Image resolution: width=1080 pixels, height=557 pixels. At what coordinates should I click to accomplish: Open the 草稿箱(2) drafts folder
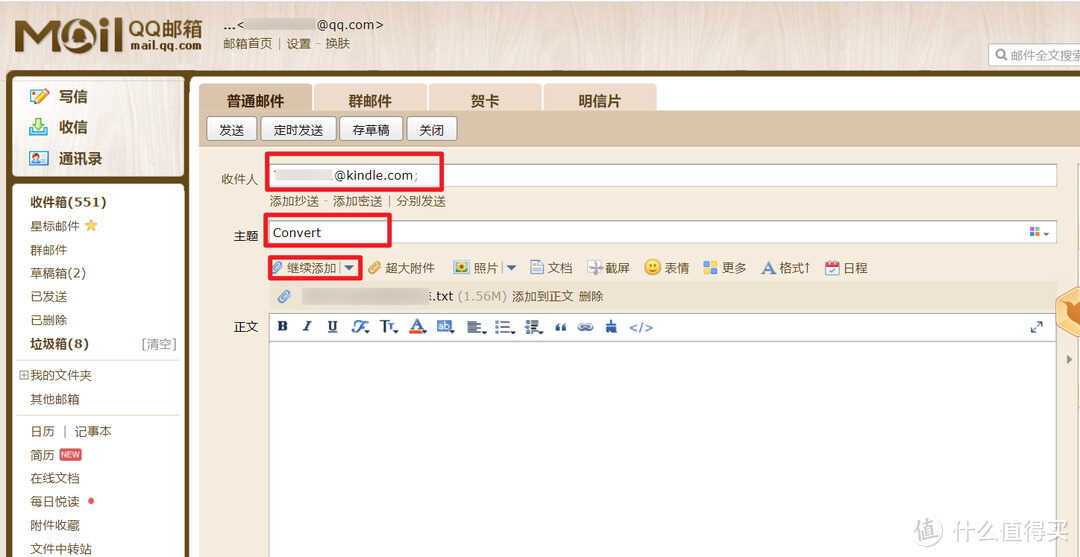coord(58,273)
